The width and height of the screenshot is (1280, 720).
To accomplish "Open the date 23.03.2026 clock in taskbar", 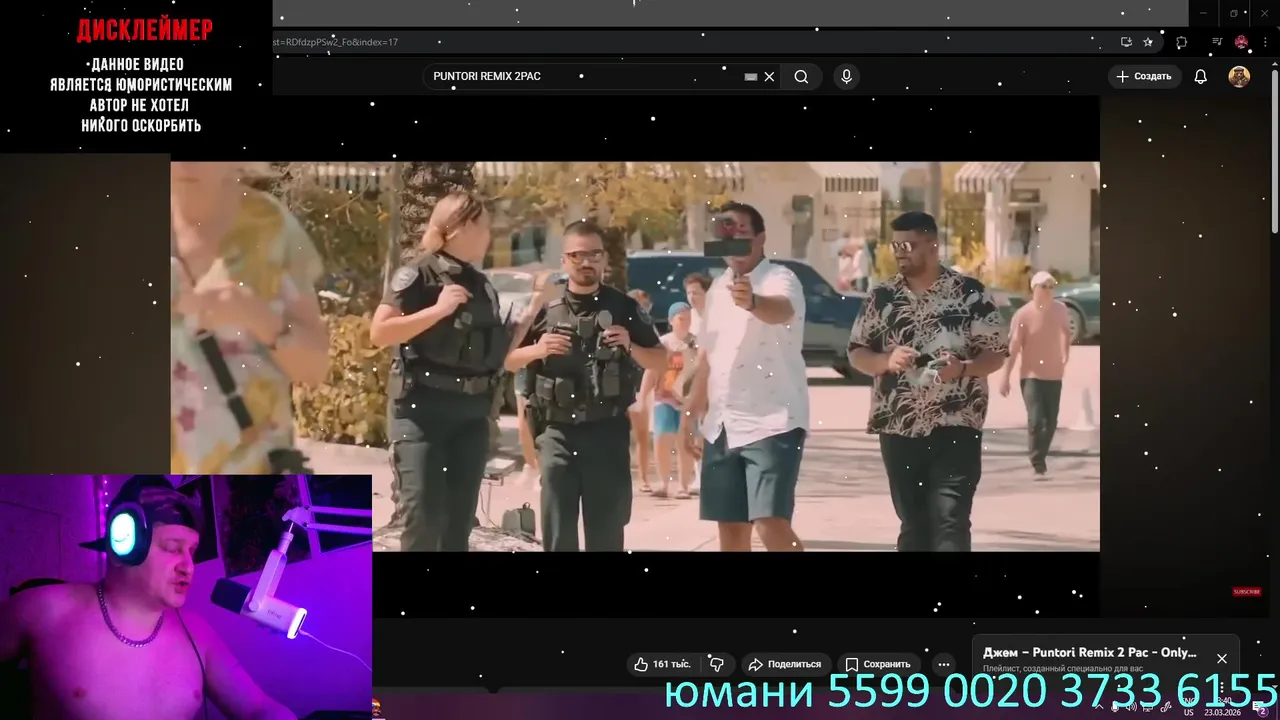I will click(1223, 707).
